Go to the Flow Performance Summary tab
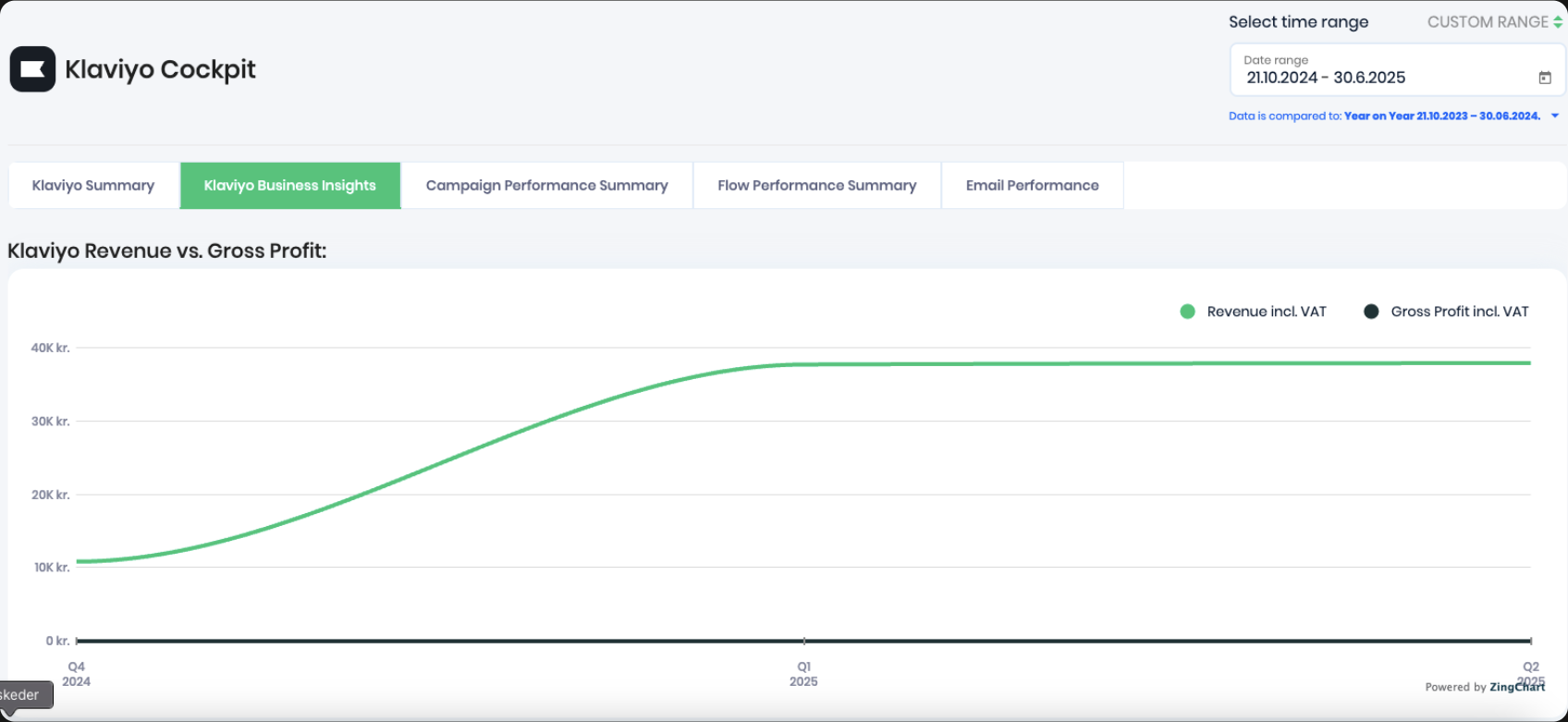The width and height of the screenshot is (1568, 722). pos(817,185)
